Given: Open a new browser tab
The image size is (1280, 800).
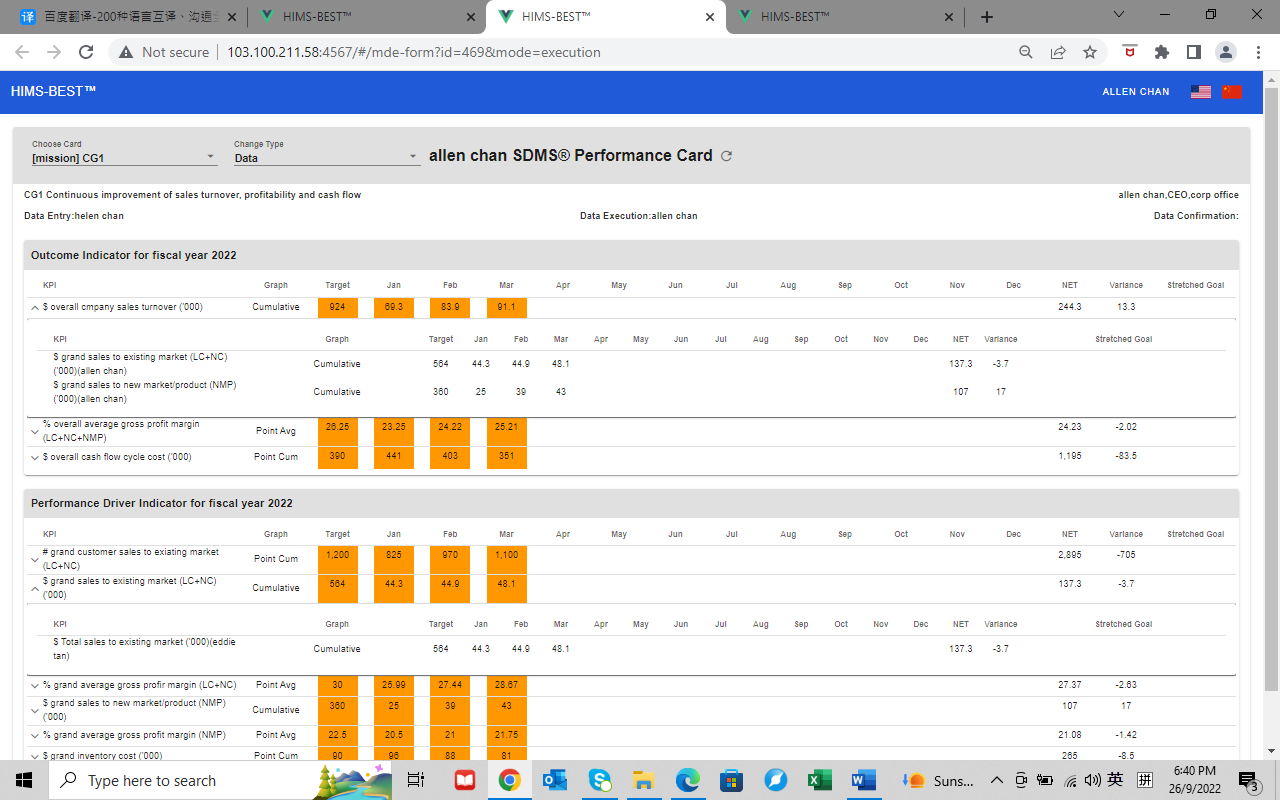Looking at the screenshot, I should click(x=987, y=17).
